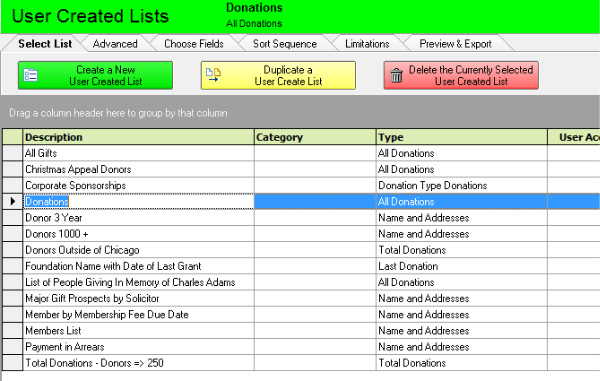Screen dimensions: 600x381
Task: Go to the Sort Sequence tab
Action: (x=285, y=44)
